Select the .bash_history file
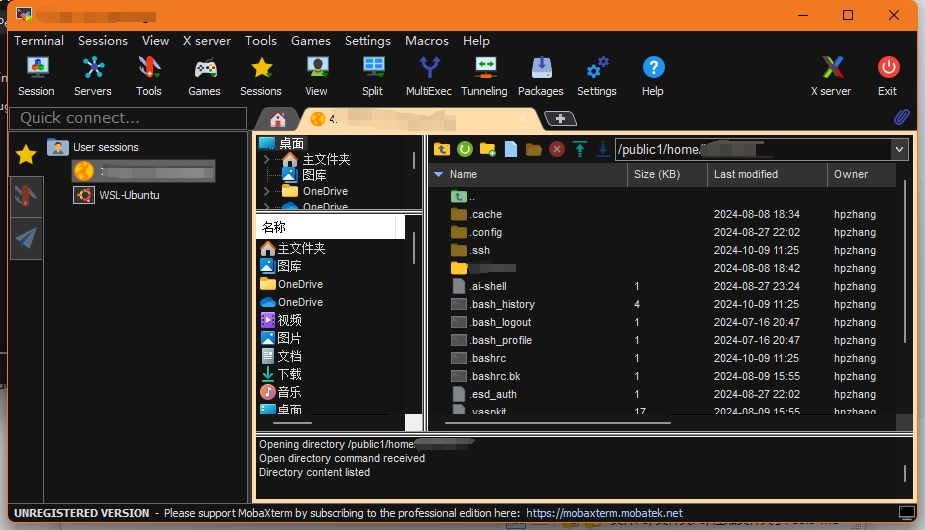Screen dimensions: 925x530 (502, 304)
